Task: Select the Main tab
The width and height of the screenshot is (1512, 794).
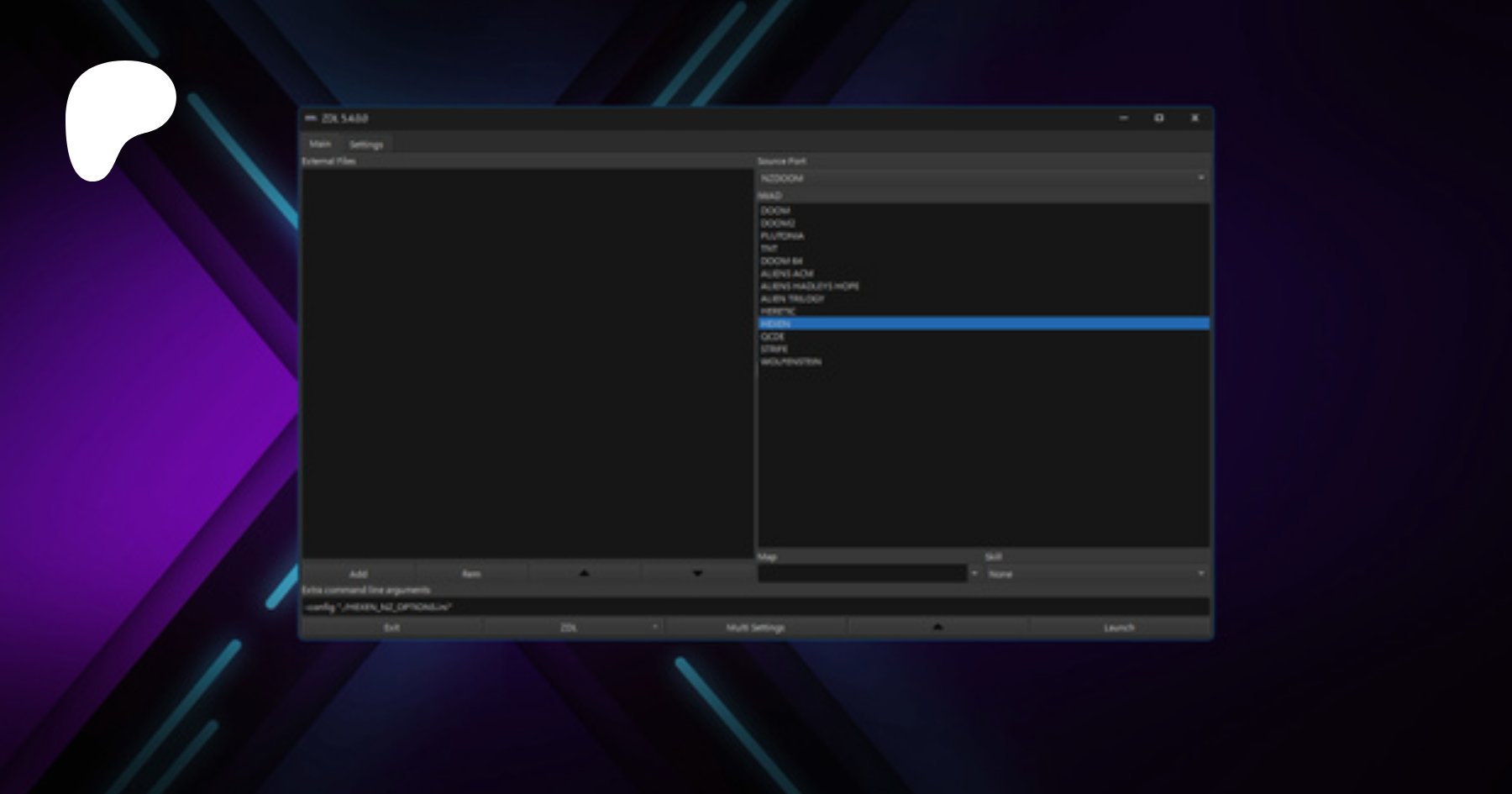Action: coord(320,145)
